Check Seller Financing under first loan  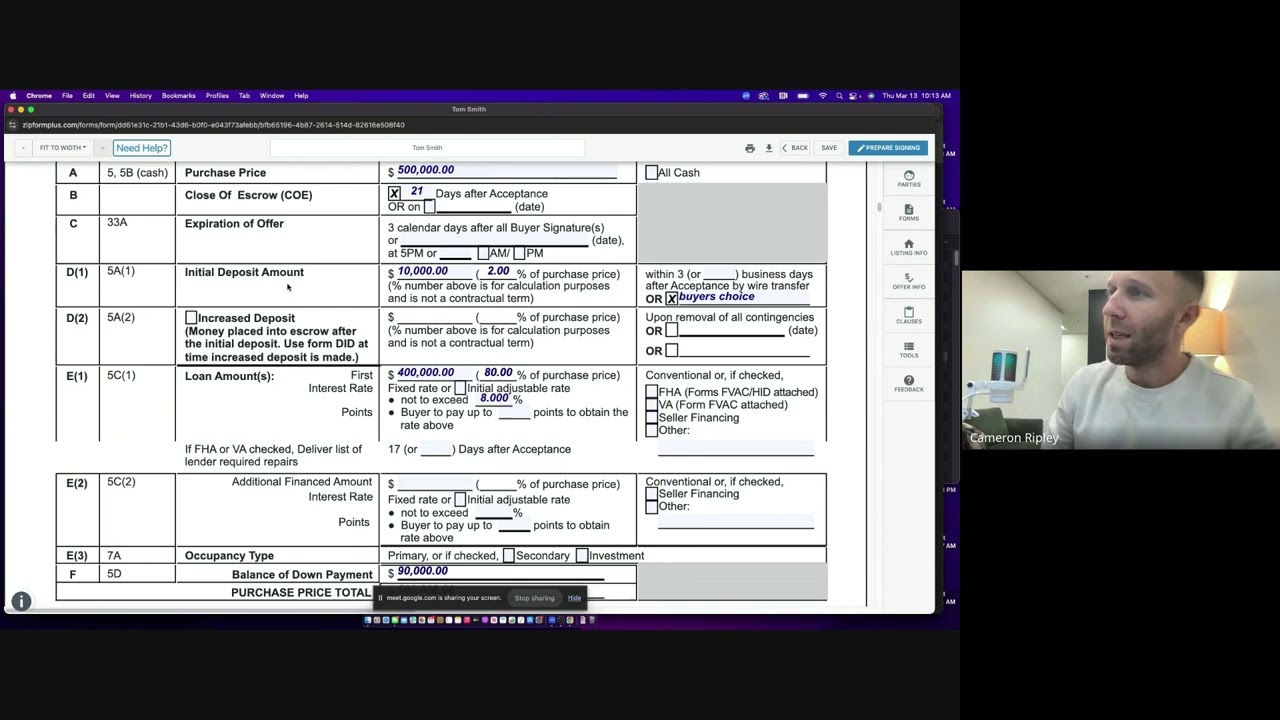coord(652,418)
